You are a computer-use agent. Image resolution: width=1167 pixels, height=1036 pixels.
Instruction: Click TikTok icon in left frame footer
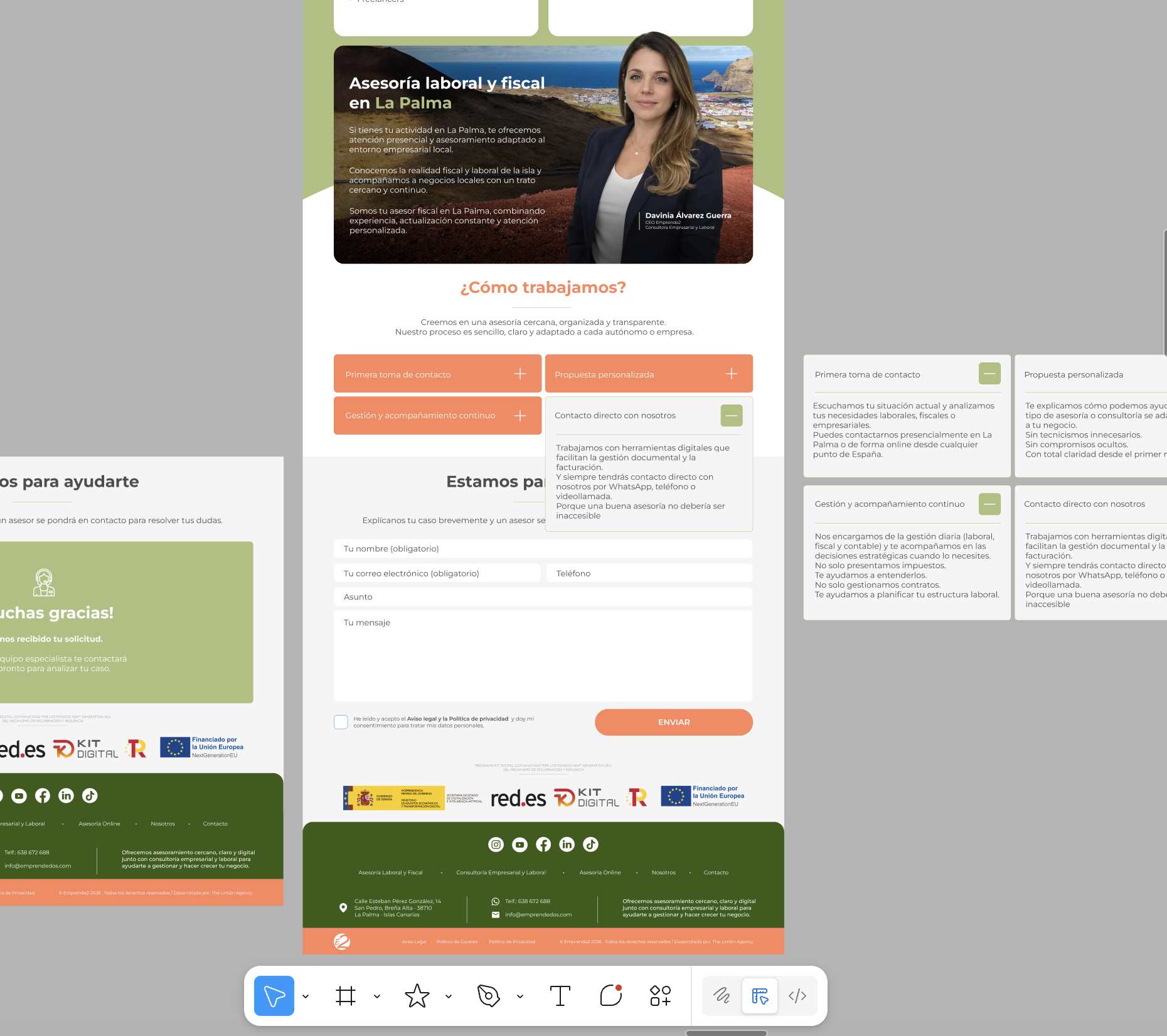pos(90,796)
